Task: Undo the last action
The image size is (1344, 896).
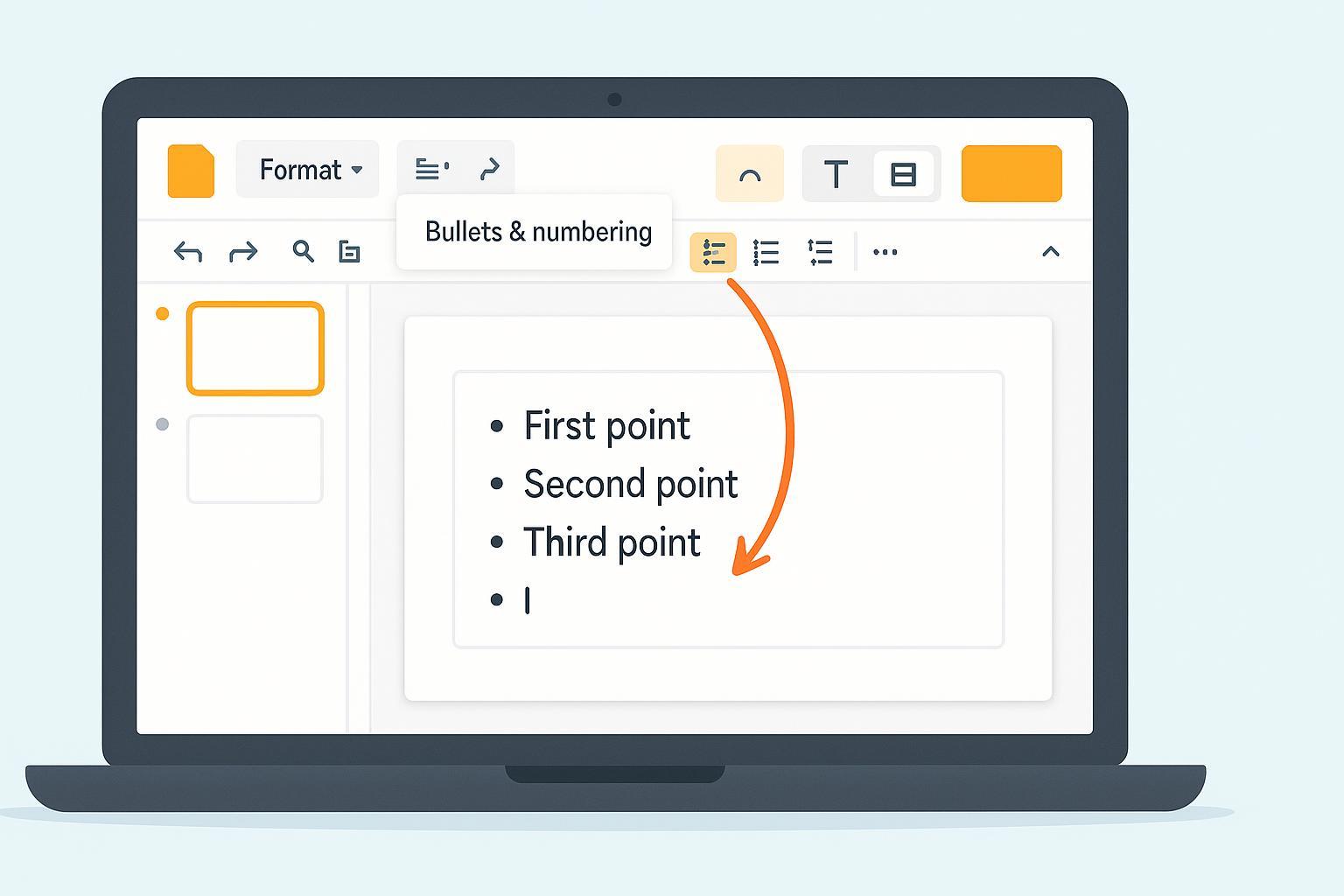Action: [x=188, y=252]
